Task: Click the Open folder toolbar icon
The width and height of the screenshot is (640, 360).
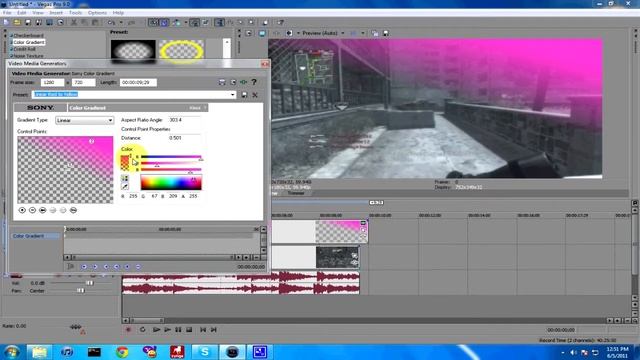Action: point(17,22)
